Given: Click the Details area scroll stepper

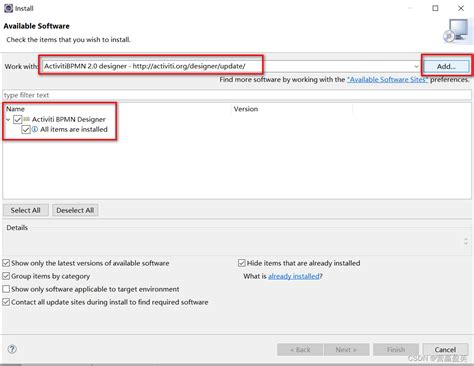Looking at the screenshot, I should (466, 242).
